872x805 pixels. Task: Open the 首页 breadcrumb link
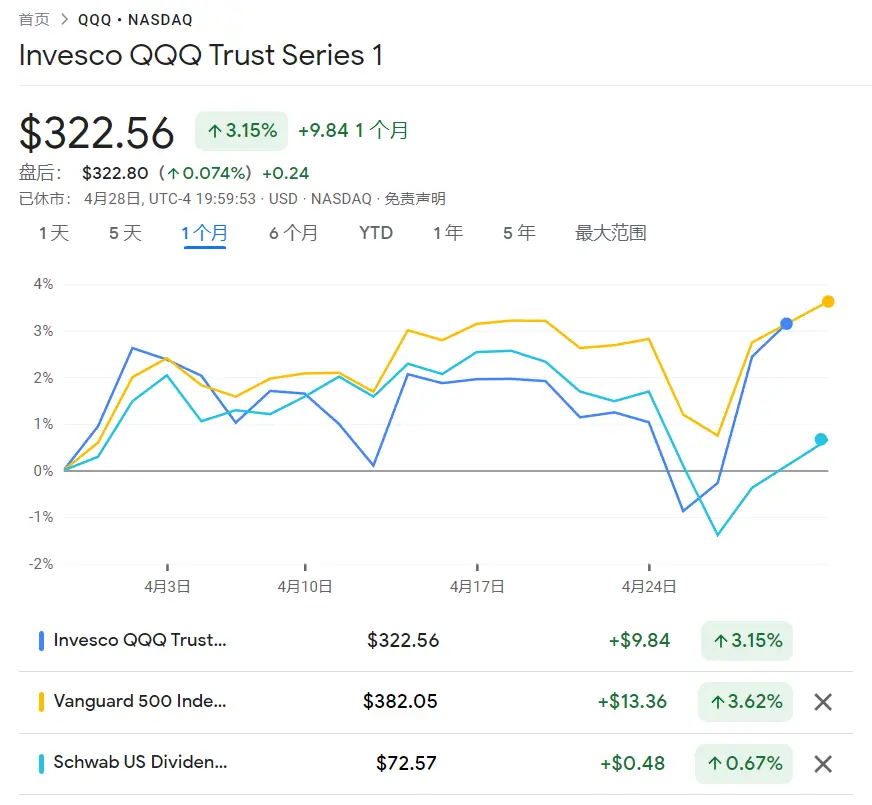[x=34, y=19]
